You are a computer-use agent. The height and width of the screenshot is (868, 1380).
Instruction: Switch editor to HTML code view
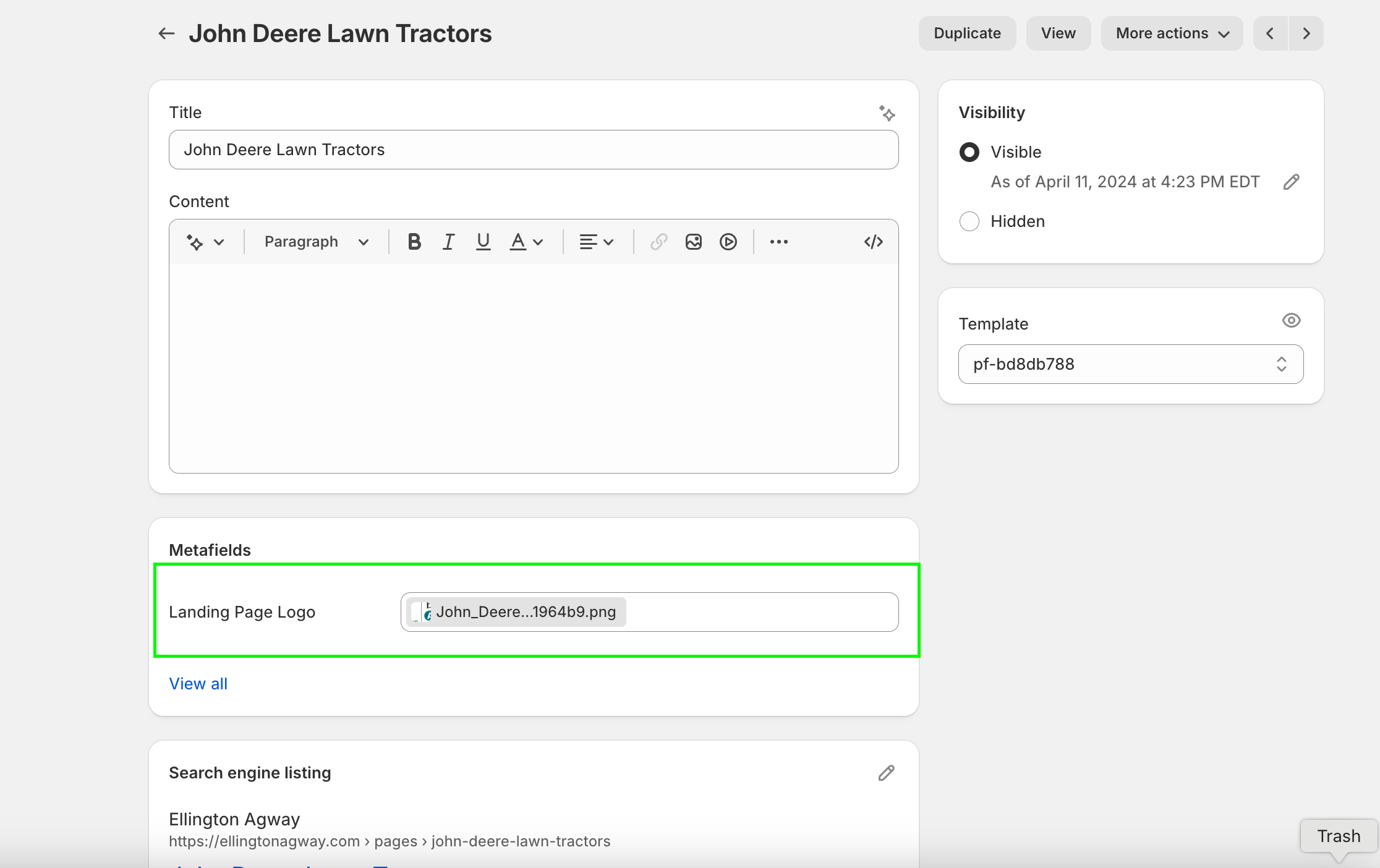(x=873, y=242)
